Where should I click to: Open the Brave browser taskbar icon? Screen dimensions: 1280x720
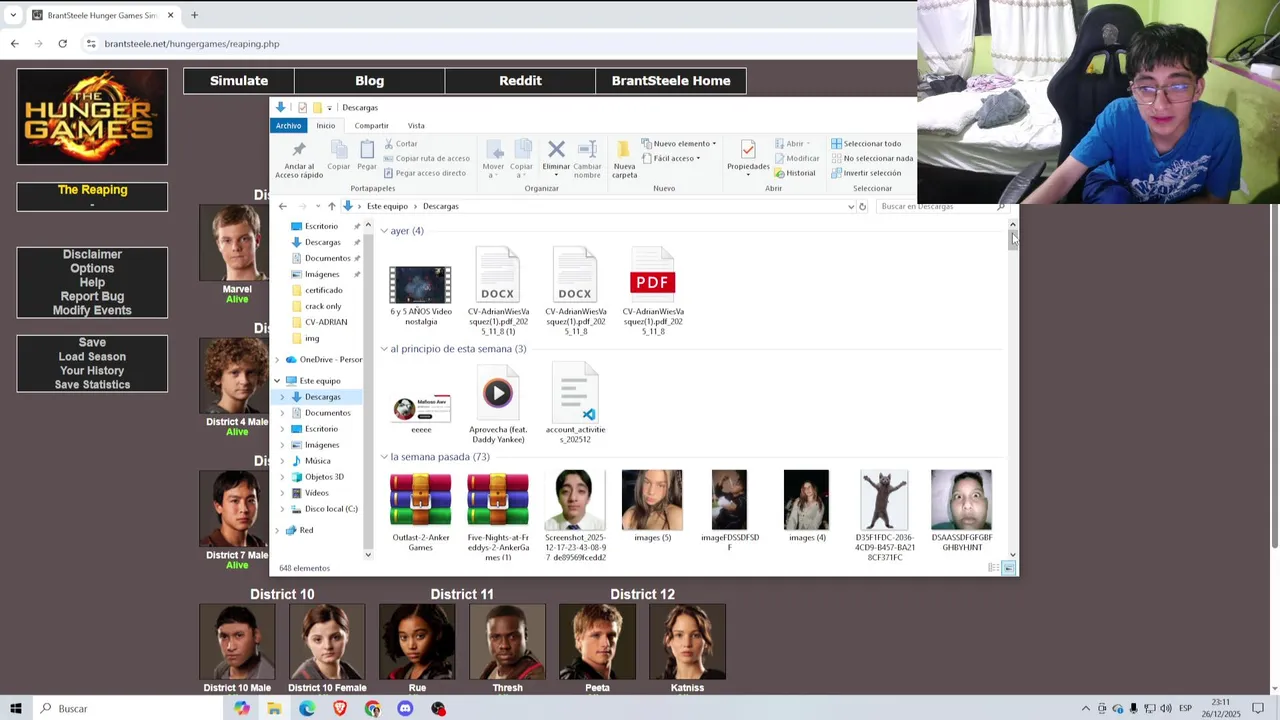(x=340, y=708)
